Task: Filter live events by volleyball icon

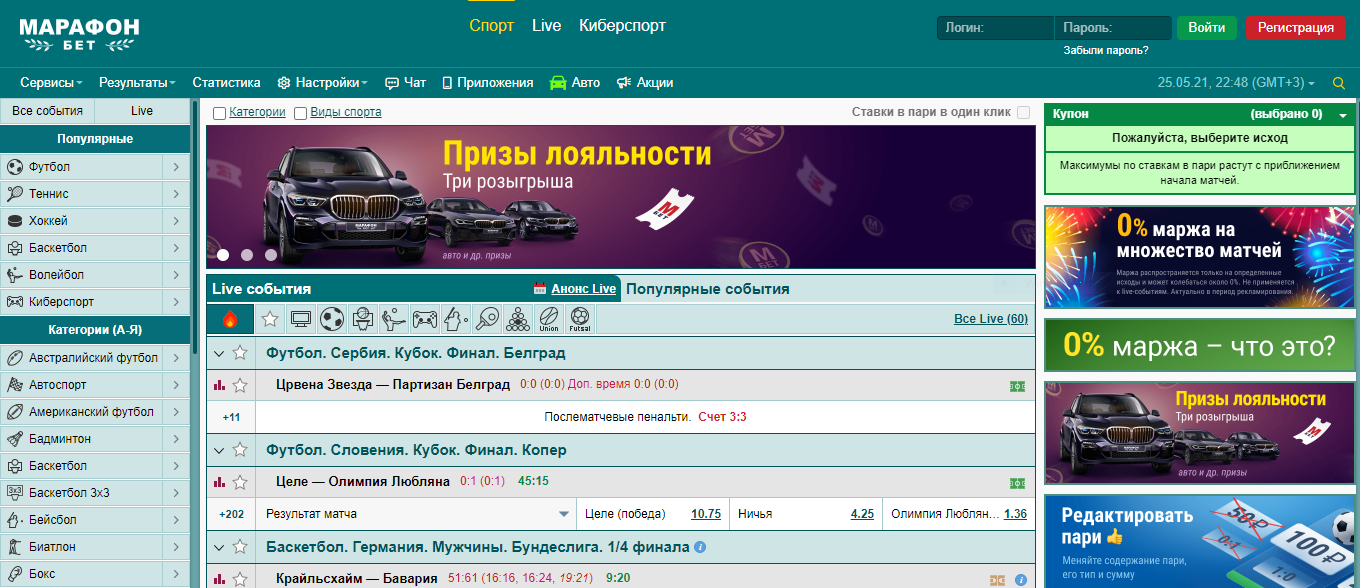Action: click(394, 320)
